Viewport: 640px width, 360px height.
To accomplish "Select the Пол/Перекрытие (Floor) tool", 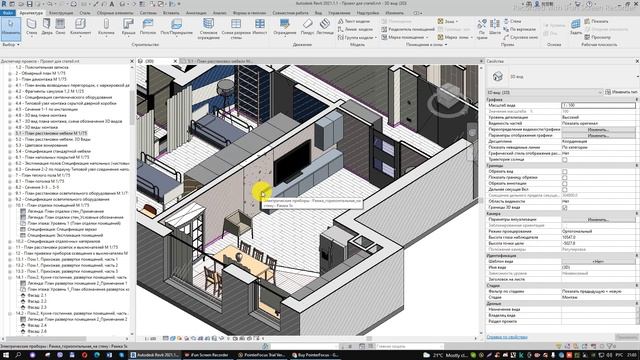I will click(176, 27).
